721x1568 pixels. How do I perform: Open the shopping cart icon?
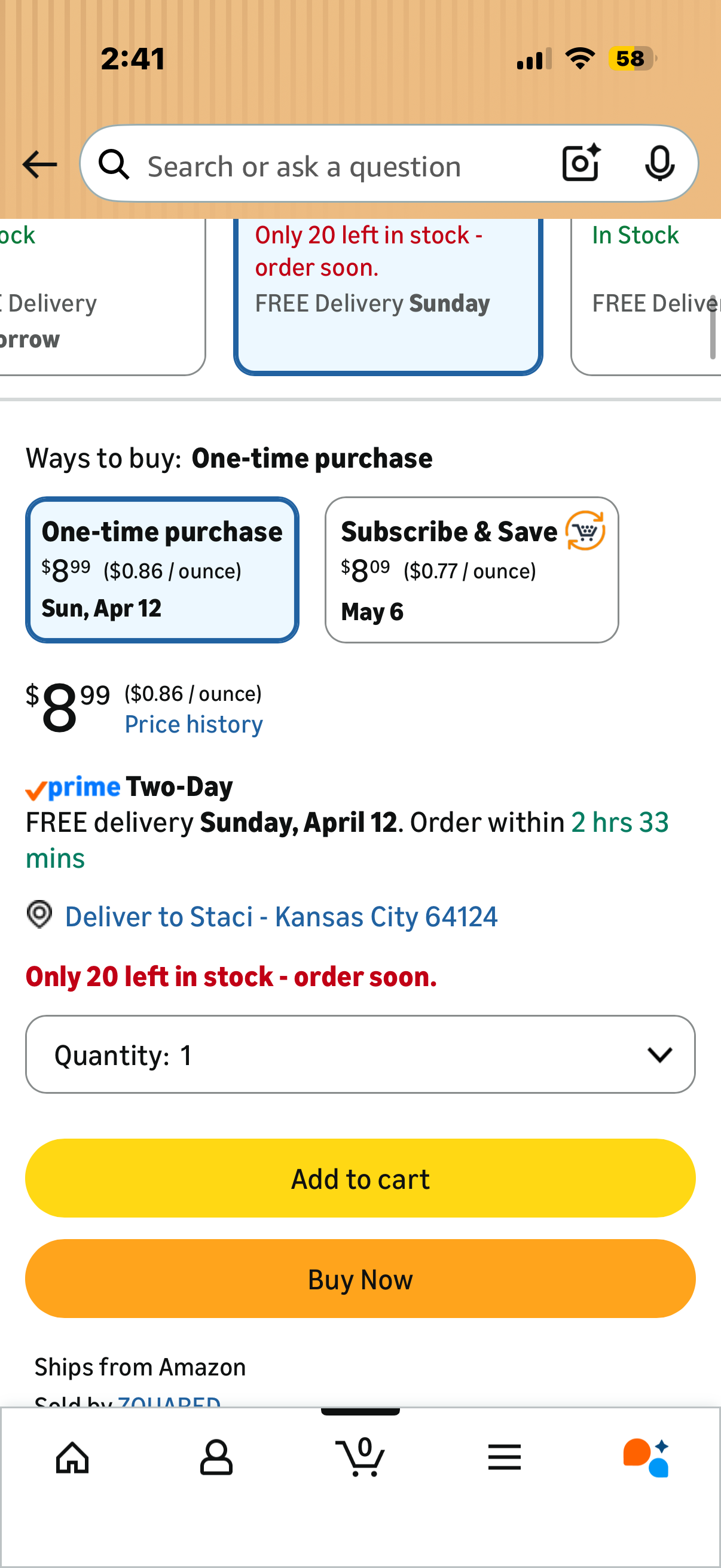tap(360, 1457)
